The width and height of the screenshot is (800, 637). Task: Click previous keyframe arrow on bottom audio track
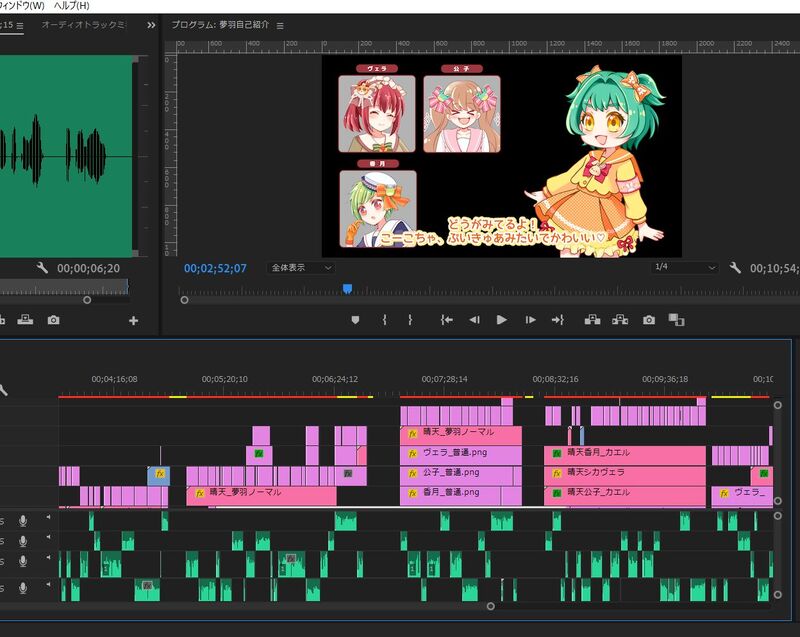[x=48, y=584]
